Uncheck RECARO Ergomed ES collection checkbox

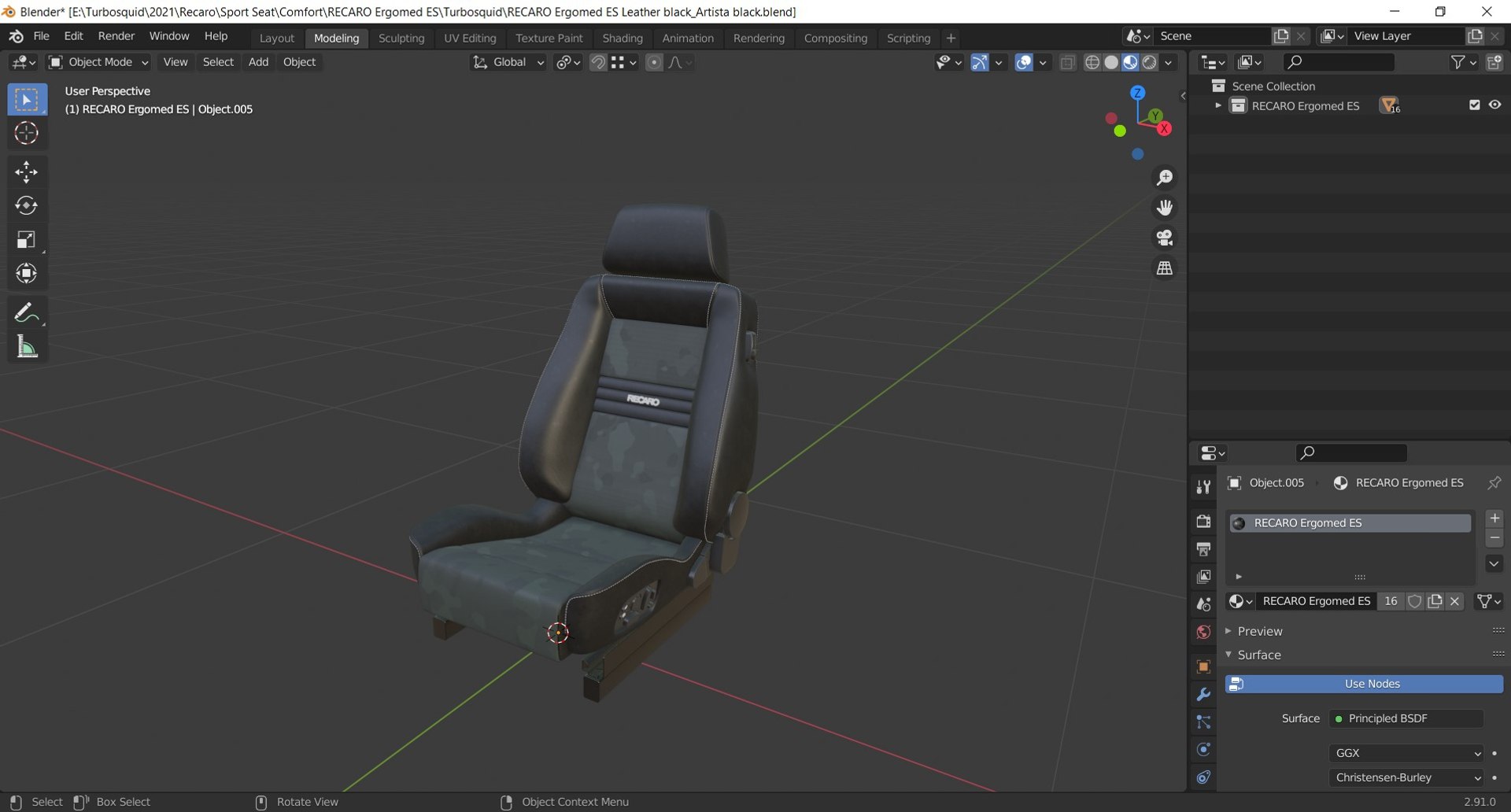coord(1475,105)
